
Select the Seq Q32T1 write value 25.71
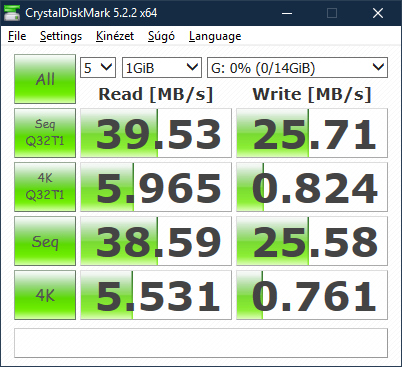[312, 133]
